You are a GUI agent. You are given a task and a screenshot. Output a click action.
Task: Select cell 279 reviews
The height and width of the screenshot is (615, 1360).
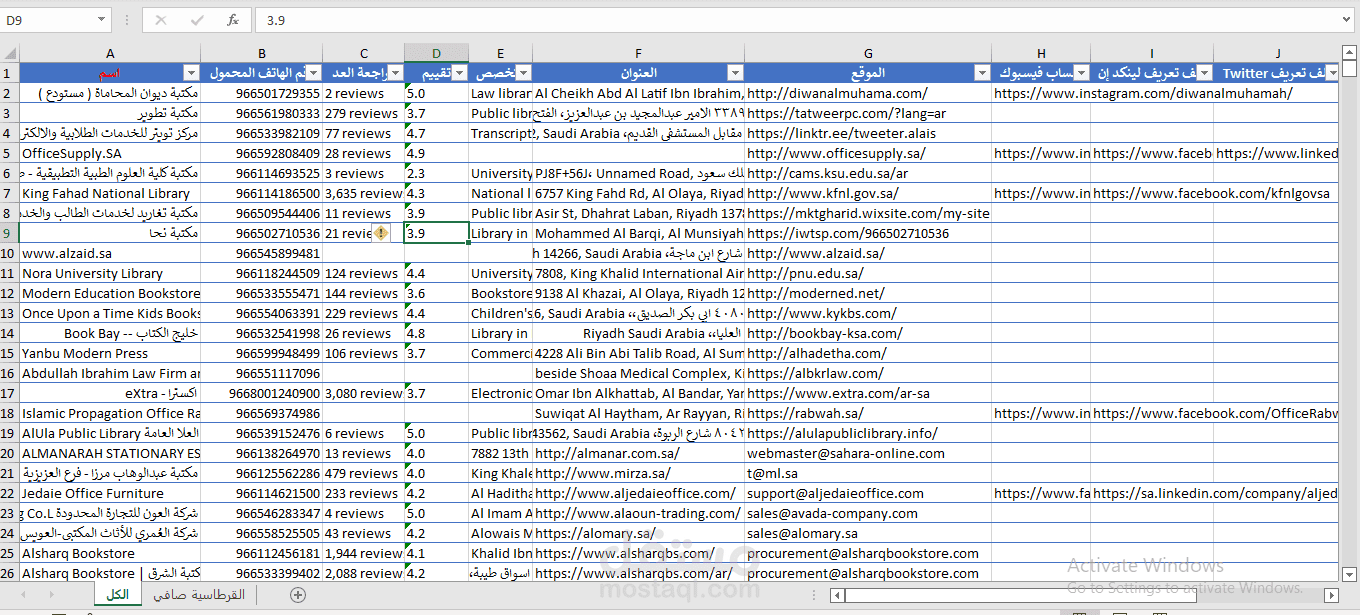click(x=361, y=113)
